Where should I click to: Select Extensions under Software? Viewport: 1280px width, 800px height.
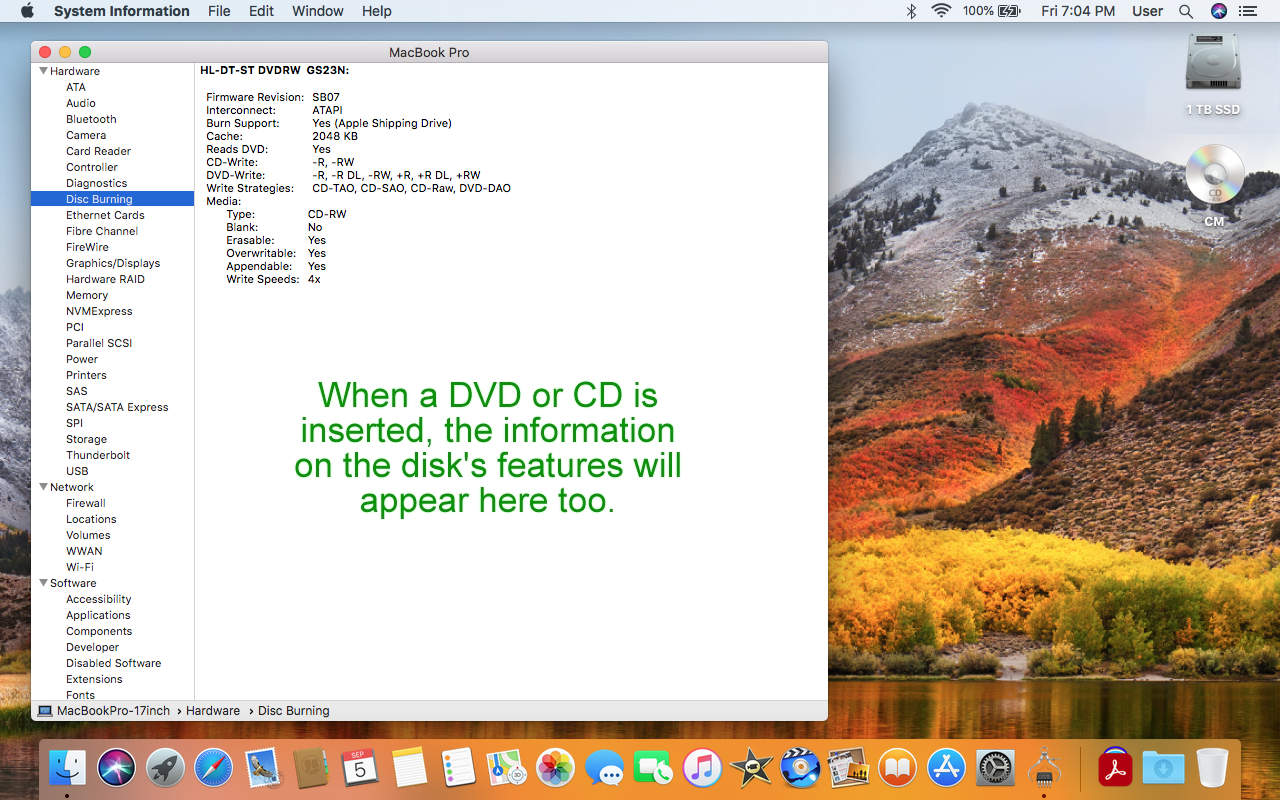pos(94,679)
